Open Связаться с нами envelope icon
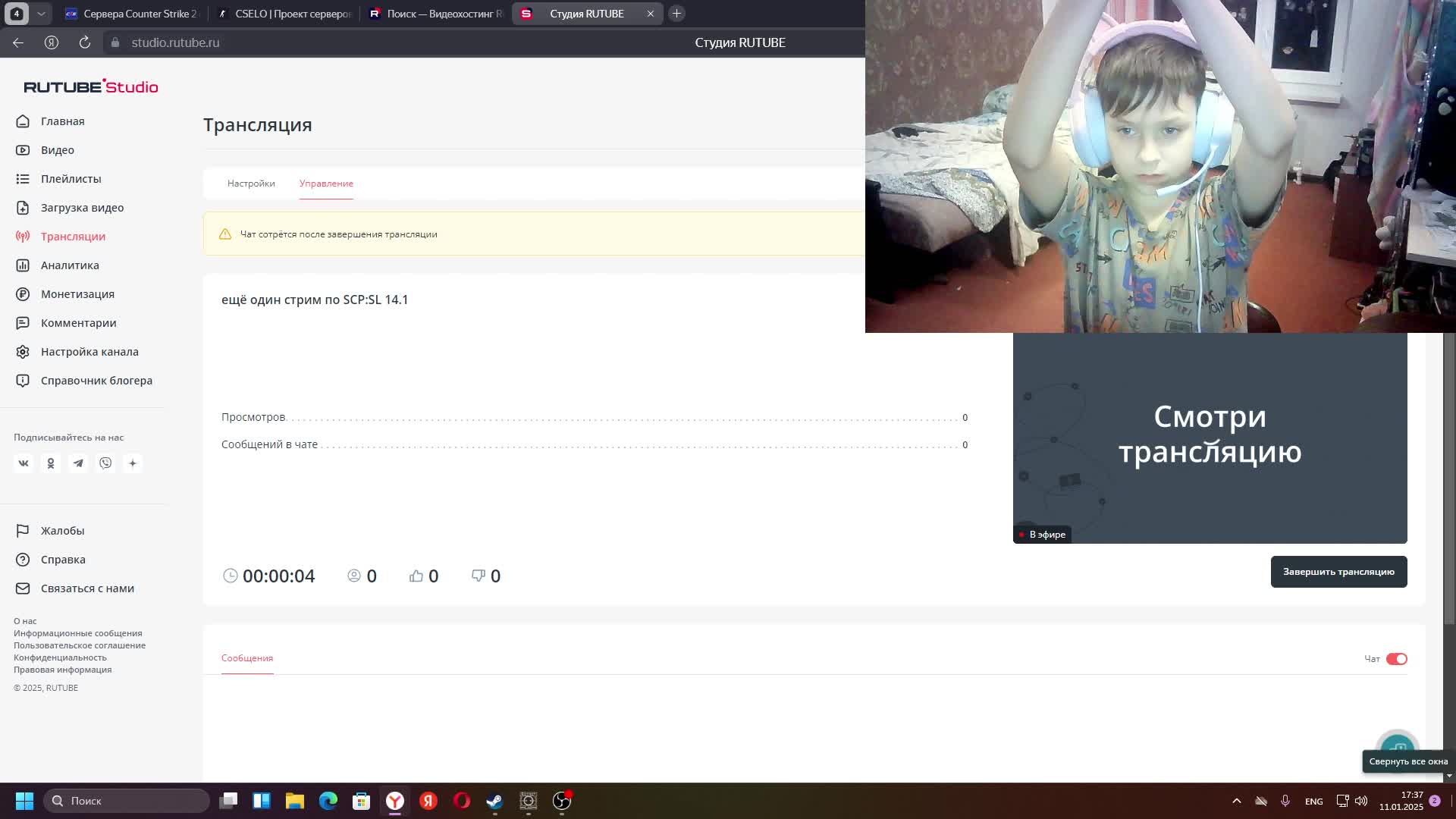Image resolution: width=1456 pixels, height=819 pixels. click(x=23, y=588)
